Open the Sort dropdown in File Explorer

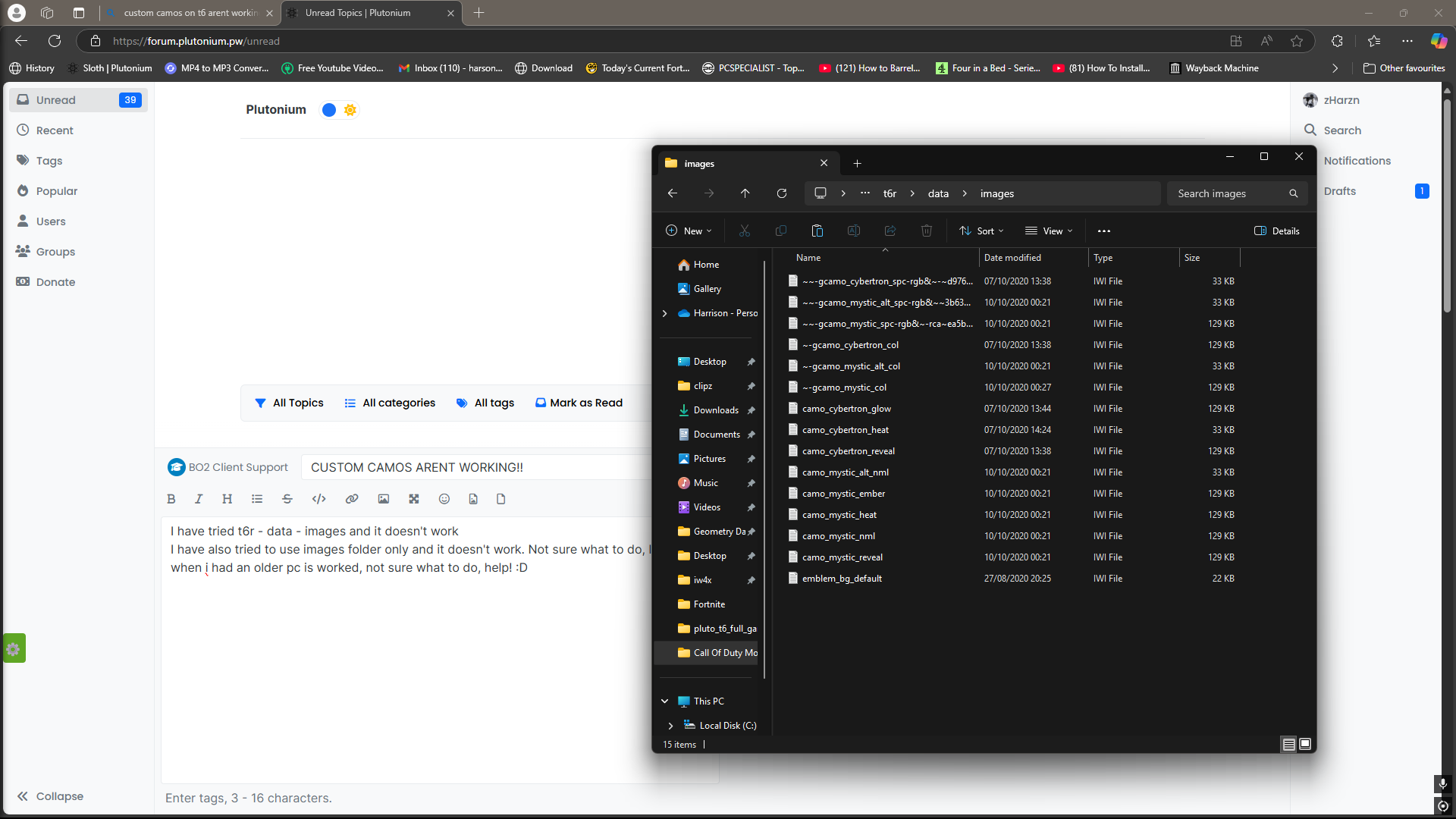pyautogui.click(x=982, y=231)
